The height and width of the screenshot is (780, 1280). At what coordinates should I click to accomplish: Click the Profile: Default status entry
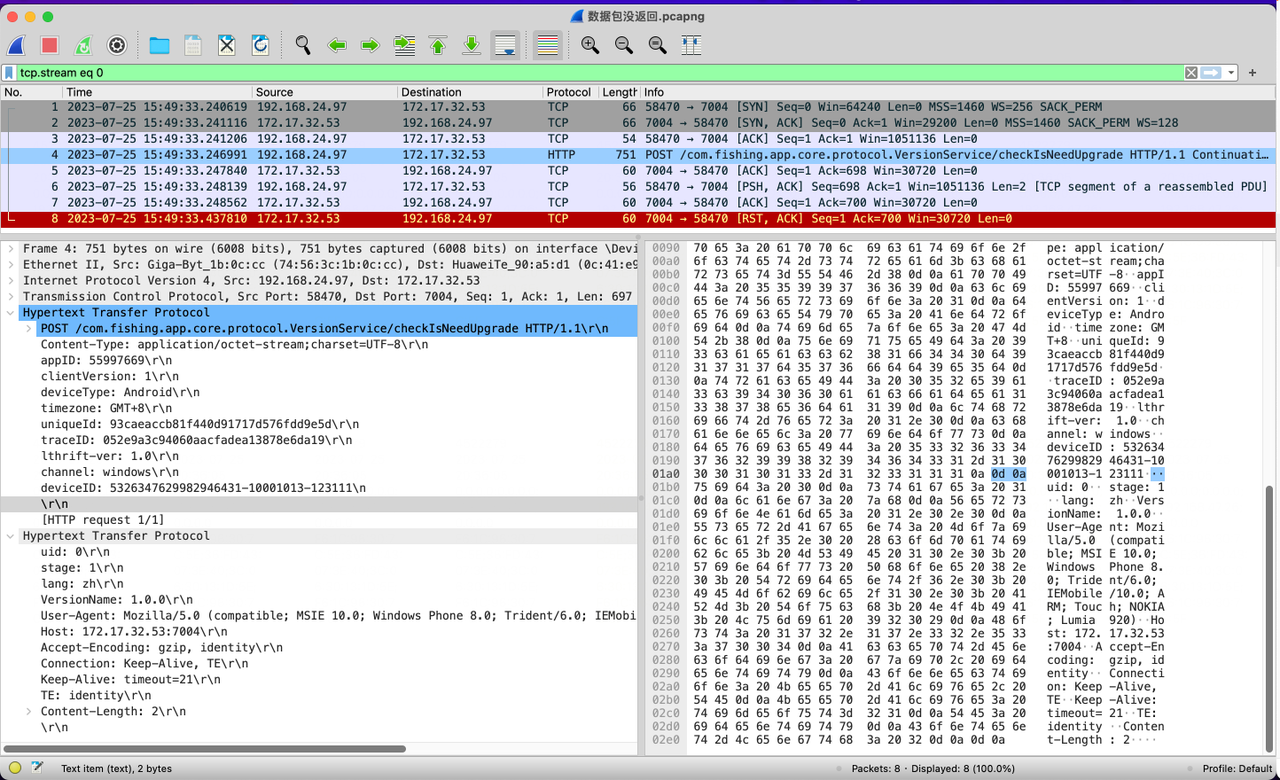(1238, 768)
